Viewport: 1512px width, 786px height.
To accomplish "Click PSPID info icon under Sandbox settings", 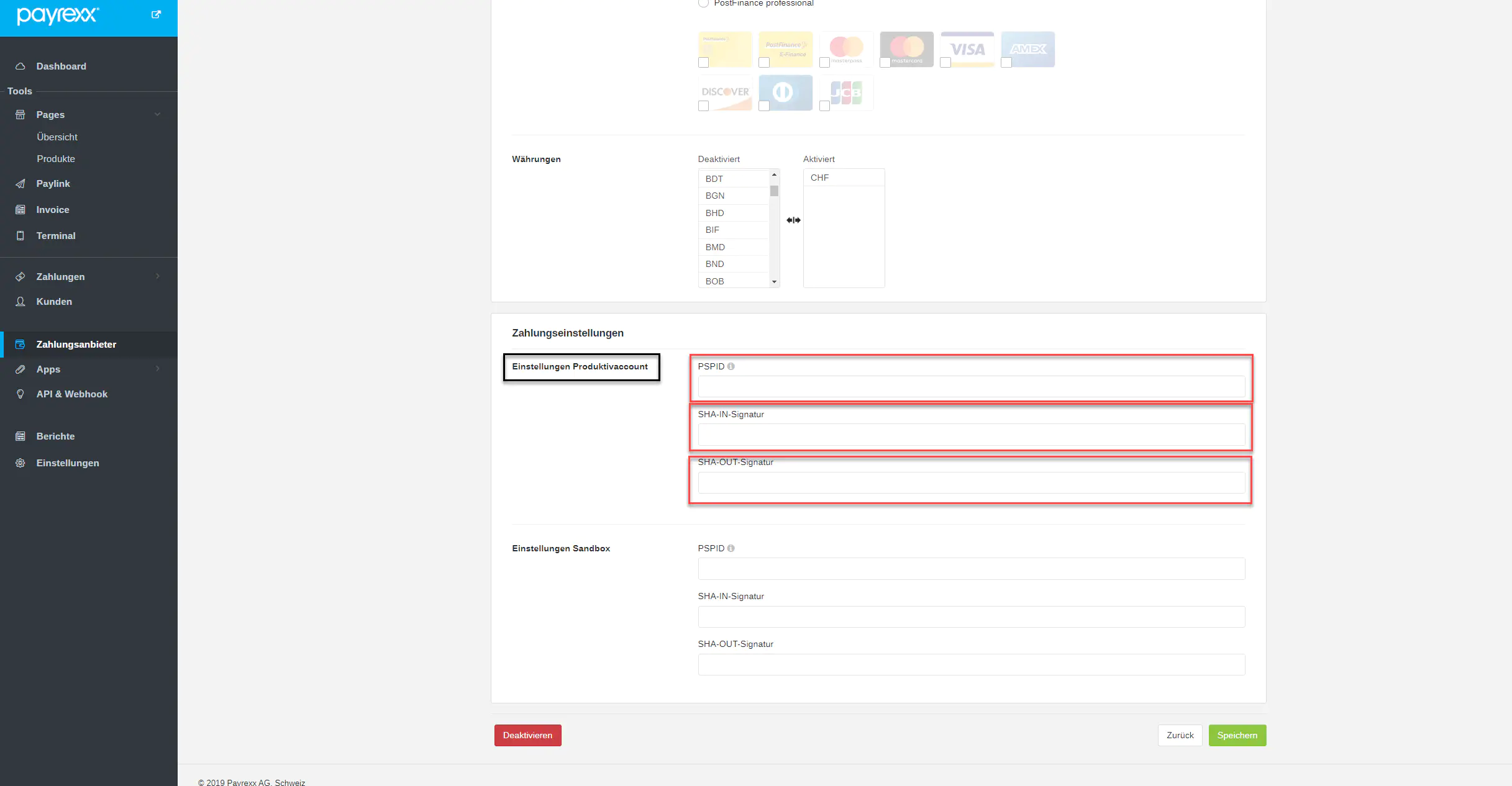I will coord(731,548).
